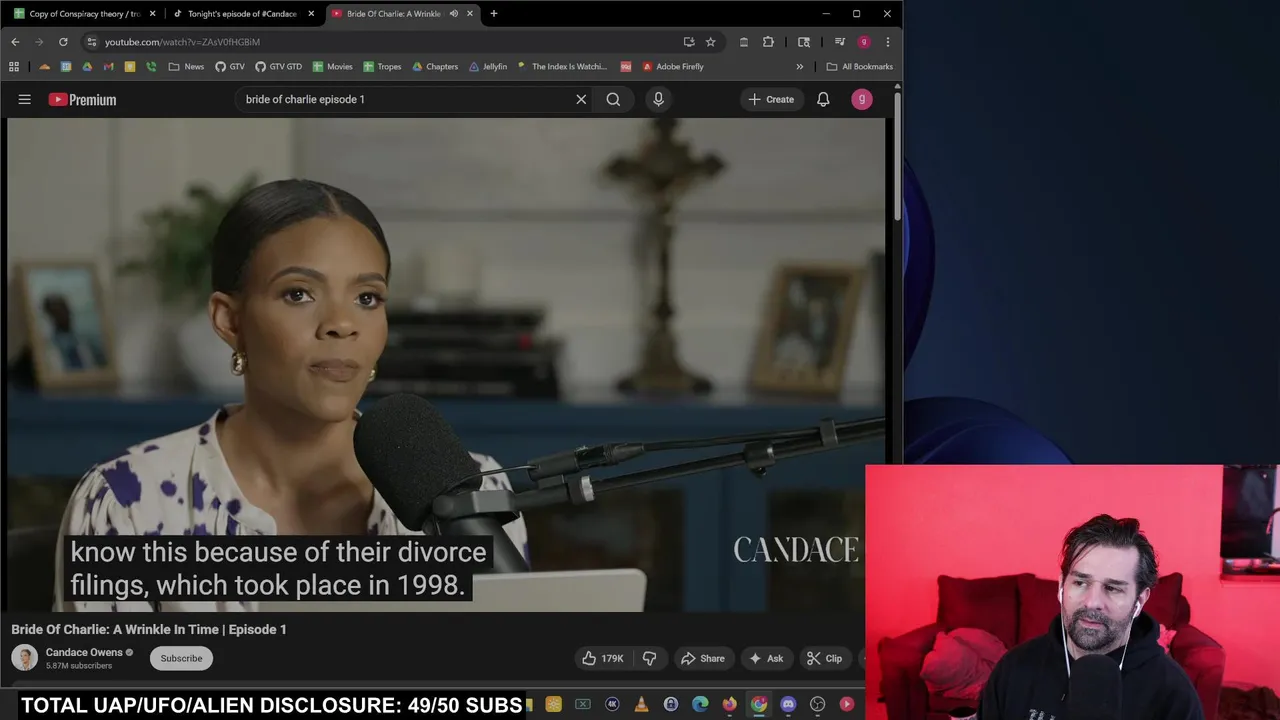Go back in browser history

[15, 42]
